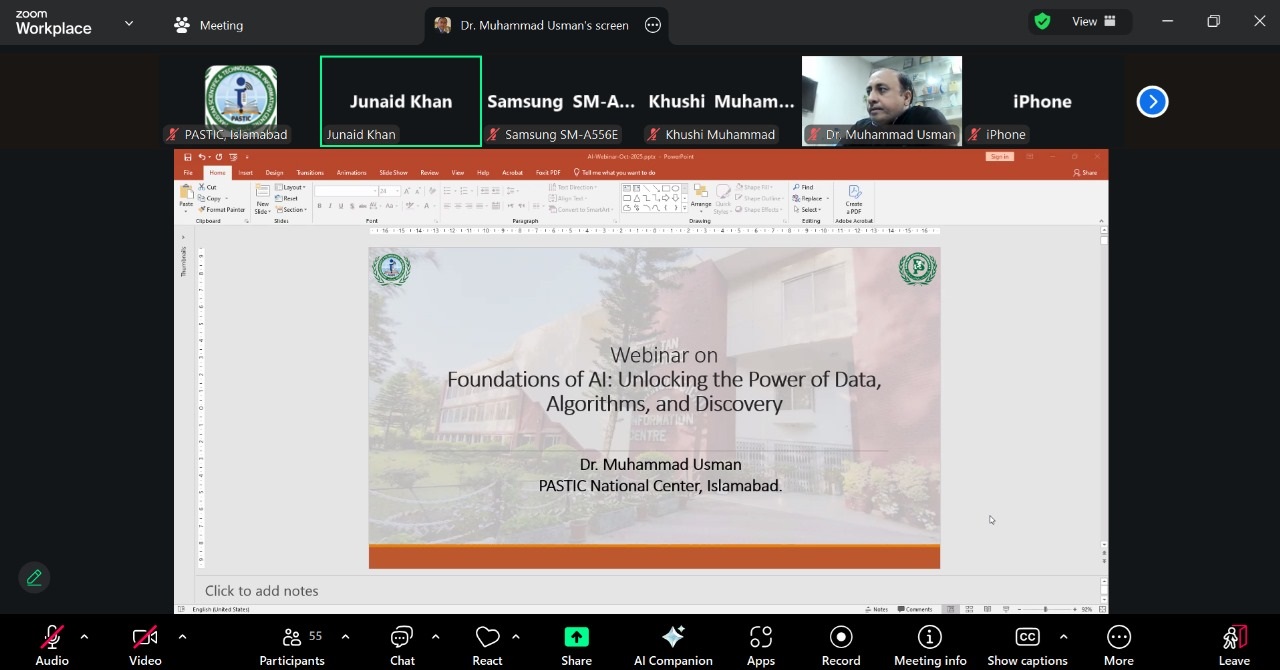Click the Sign in button in PowerPoint
Viewport: 1280px width, 670px height.
(x=1001, y=156)
